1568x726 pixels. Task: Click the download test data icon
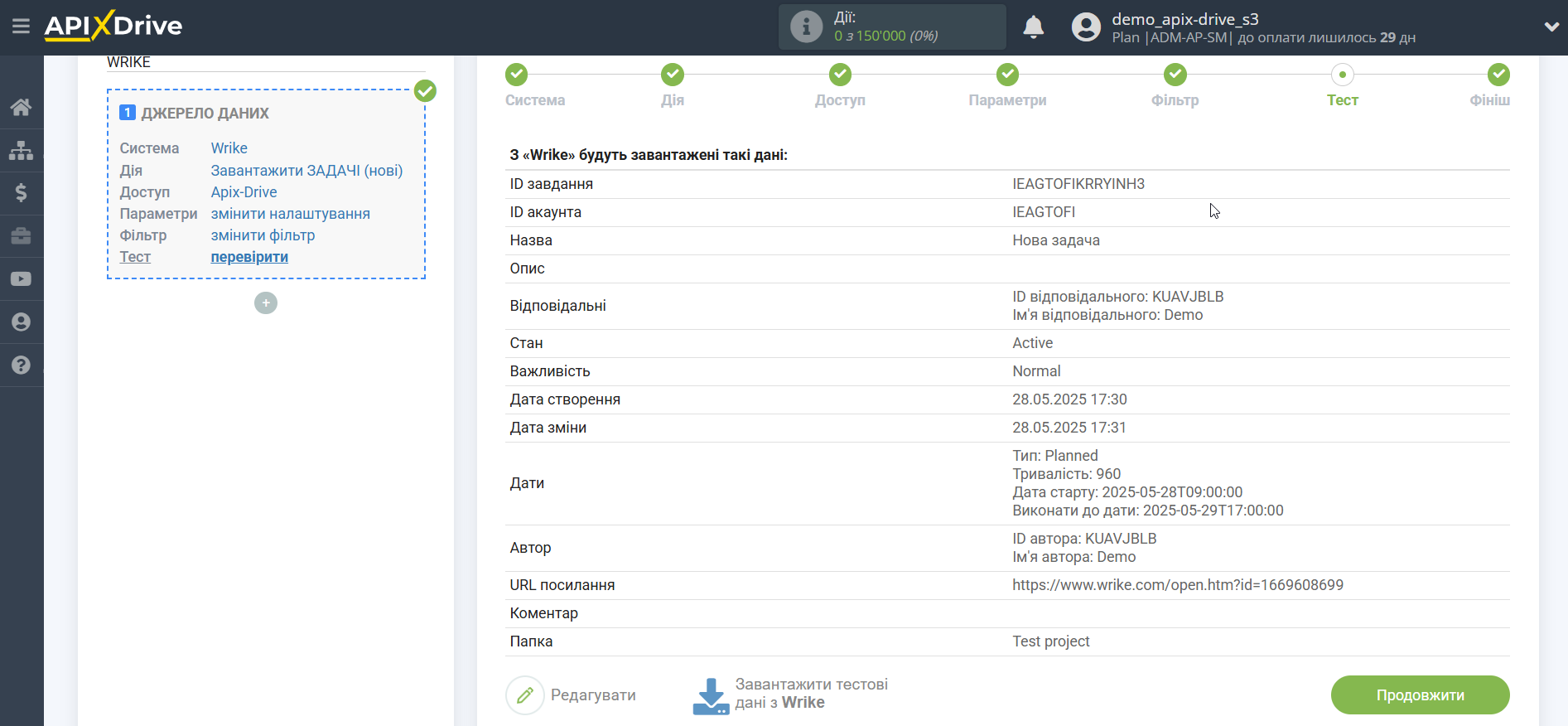click(x=711, y=695)
